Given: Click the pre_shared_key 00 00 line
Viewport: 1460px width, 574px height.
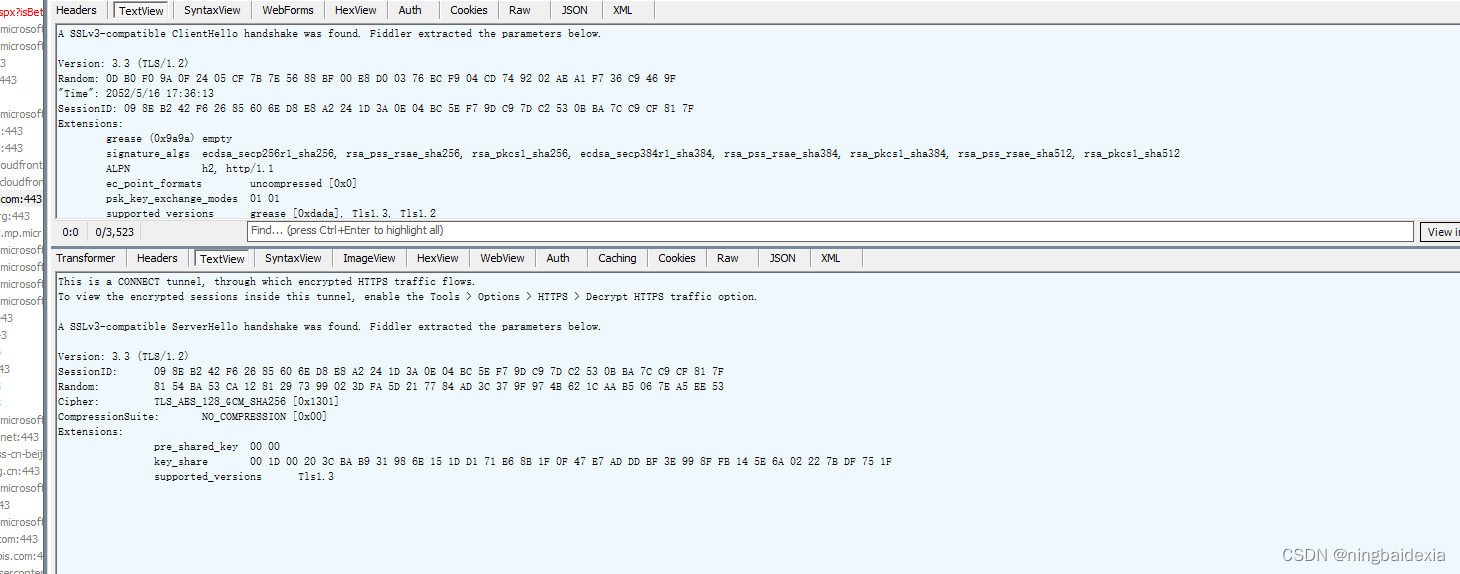Looking at the screenshot, I should (217, 446).
